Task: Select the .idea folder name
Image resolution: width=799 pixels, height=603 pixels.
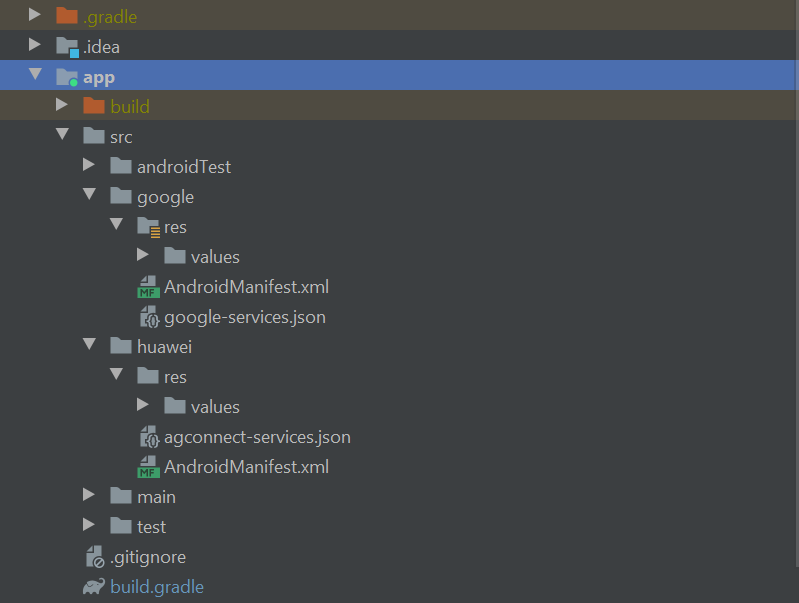Action: pyautogui.click(x=101, y=47)
